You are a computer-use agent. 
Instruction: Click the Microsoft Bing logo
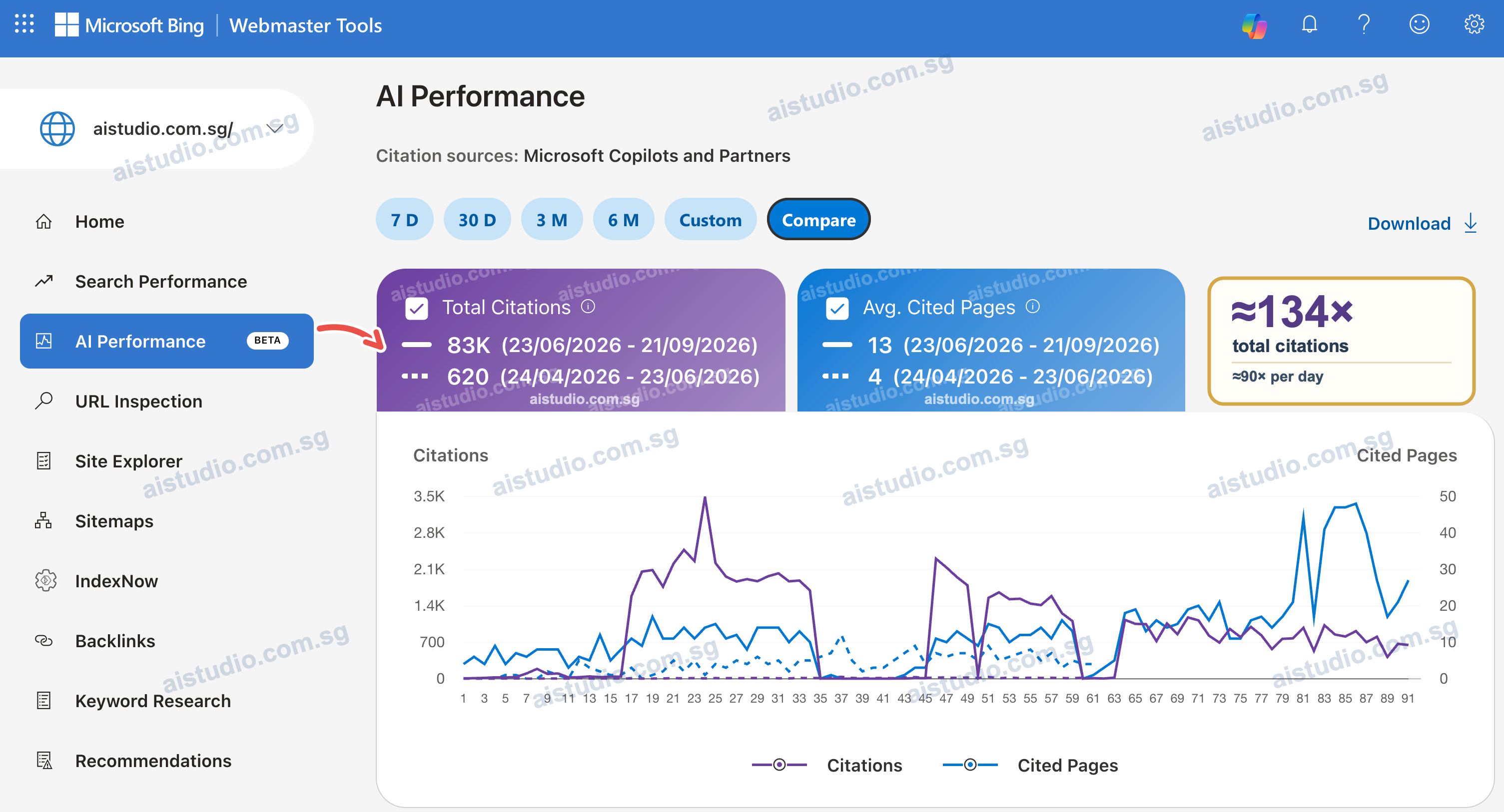(x=129, y=25)
